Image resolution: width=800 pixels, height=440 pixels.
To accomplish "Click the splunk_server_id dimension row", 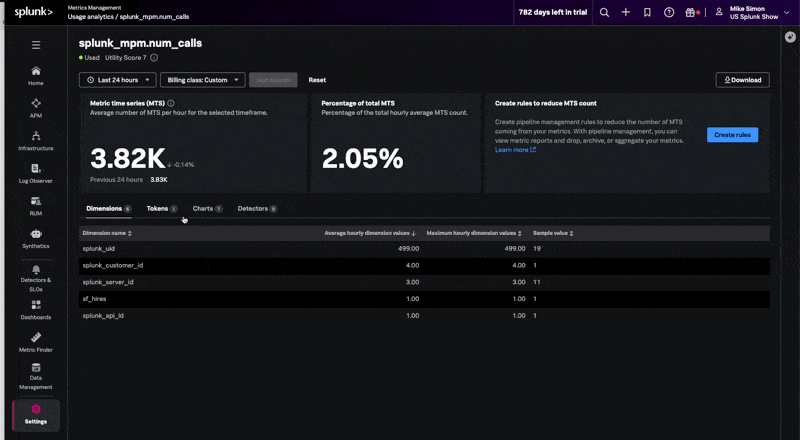I will click(x=424, y=282).
